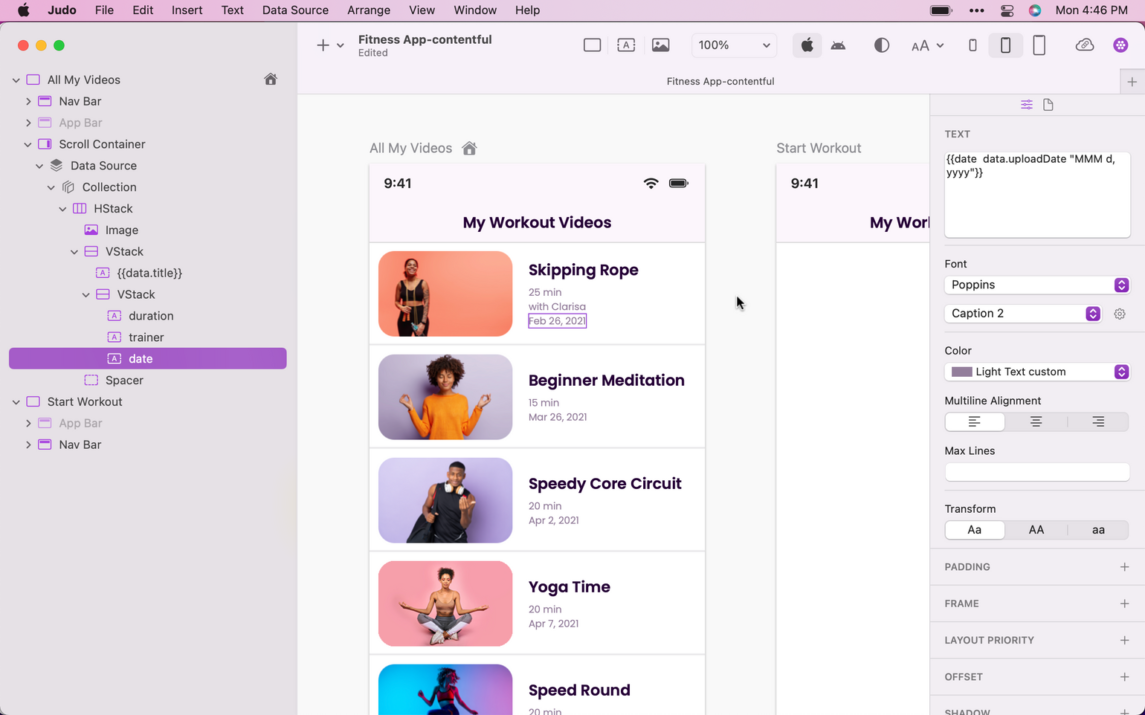
Task: Set transform to capitalized Aa
Action: 975,530
